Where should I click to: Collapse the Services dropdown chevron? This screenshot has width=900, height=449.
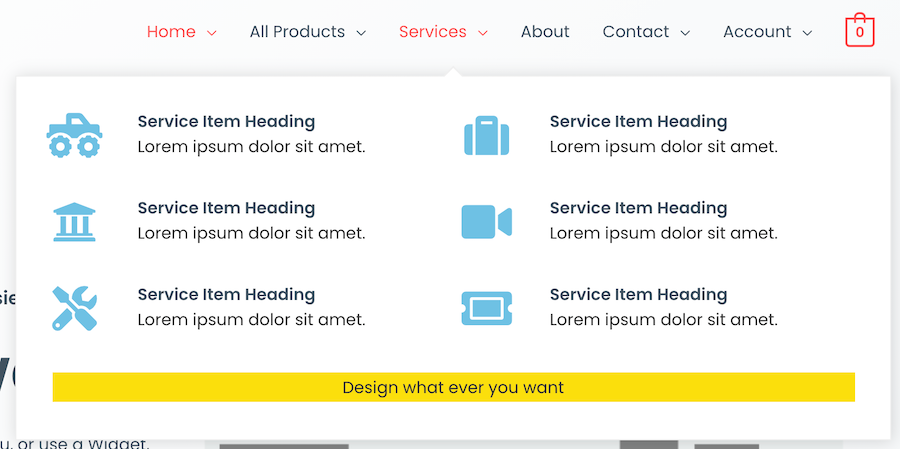[483, 33]
